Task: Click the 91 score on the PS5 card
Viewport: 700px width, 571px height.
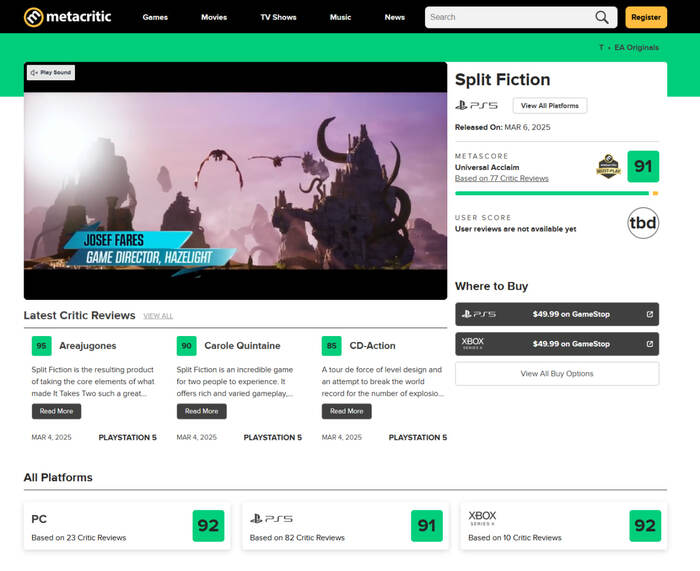Action: pyautogui.click(x=427, y=526)
